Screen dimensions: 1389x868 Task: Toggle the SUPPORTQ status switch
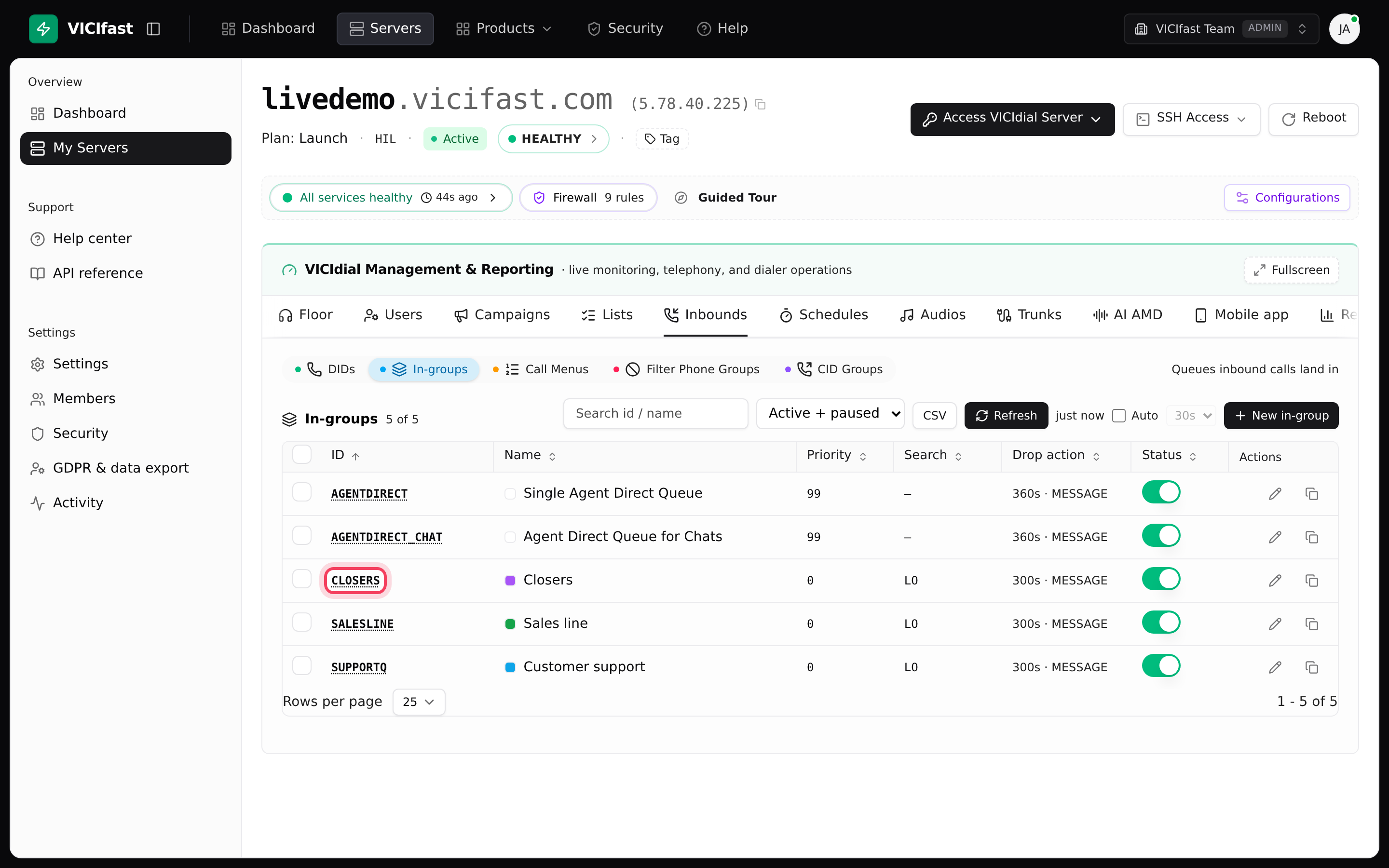pyautogui.click(x=1160, y=665)
